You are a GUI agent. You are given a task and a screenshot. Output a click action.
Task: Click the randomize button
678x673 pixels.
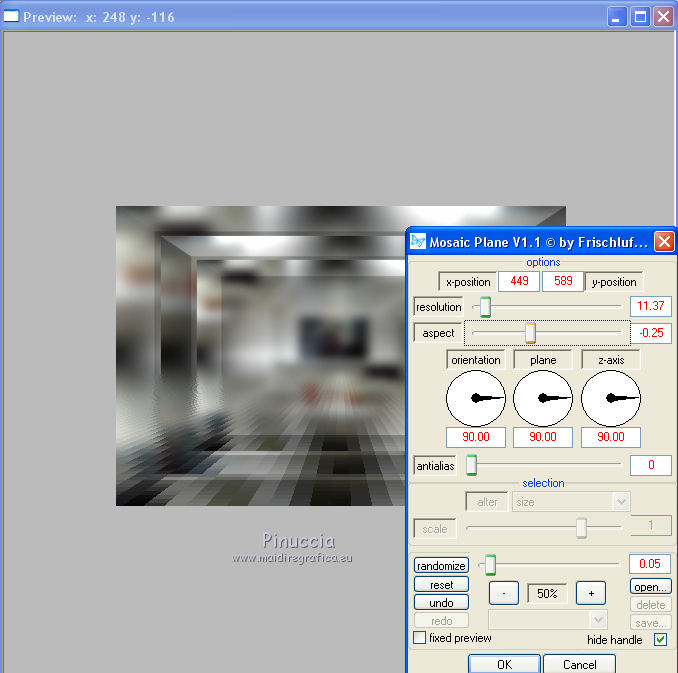pyautogui.click(x=441, y=565)
